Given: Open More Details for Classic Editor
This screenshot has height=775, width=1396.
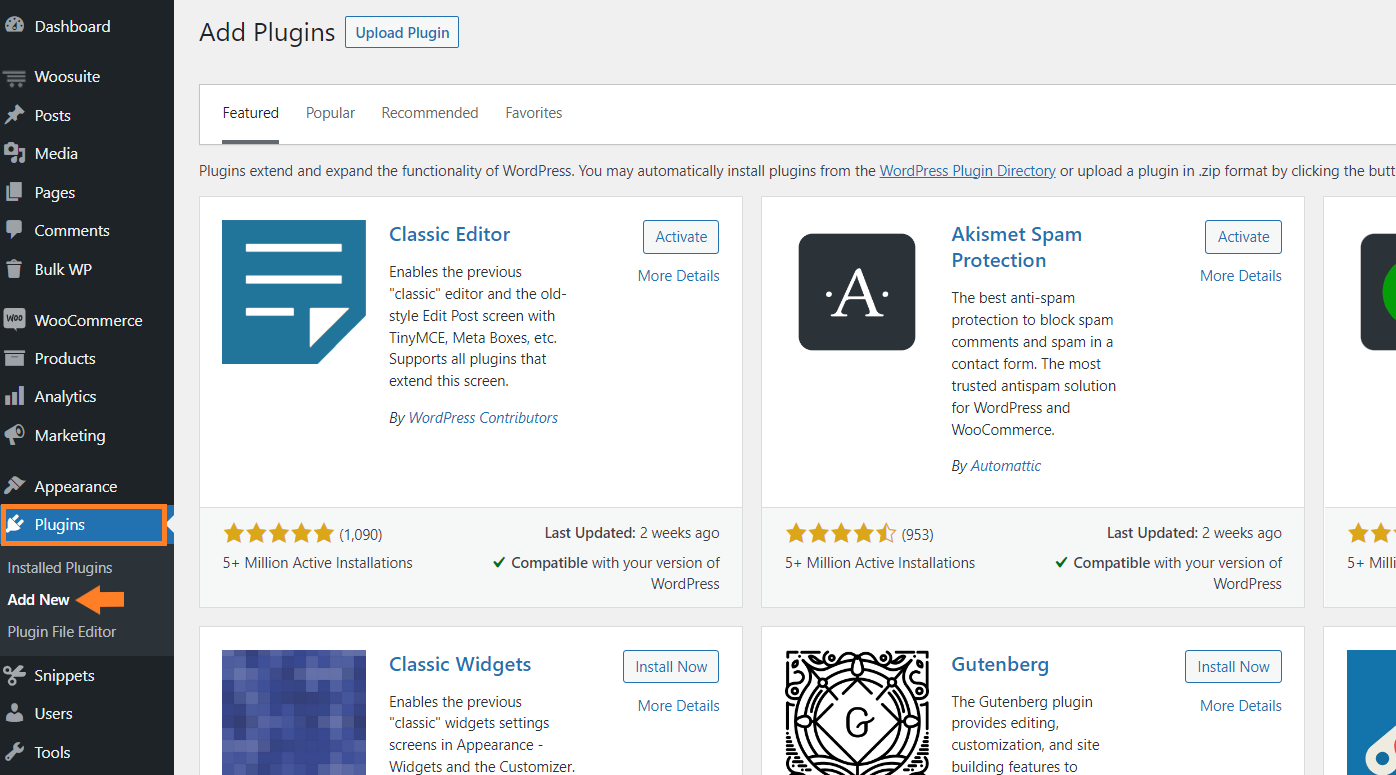Looking at the screenshot, I should pos(679,276).
